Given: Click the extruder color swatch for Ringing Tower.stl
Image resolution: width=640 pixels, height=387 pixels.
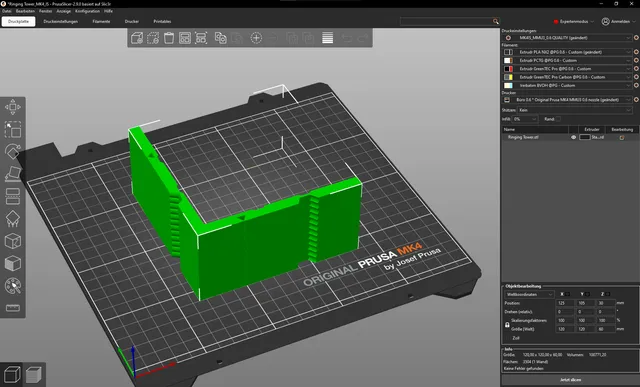Looking at the screenshot, I should [x=584, y=138].
